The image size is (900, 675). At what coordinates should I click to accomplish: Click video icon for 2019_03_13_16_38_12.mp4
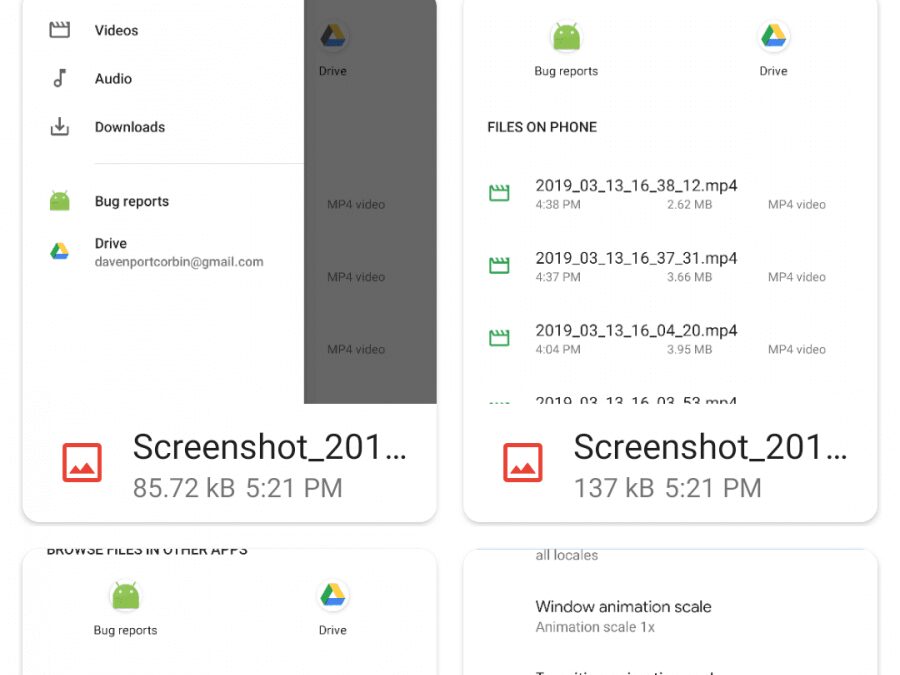click(499, 193)
